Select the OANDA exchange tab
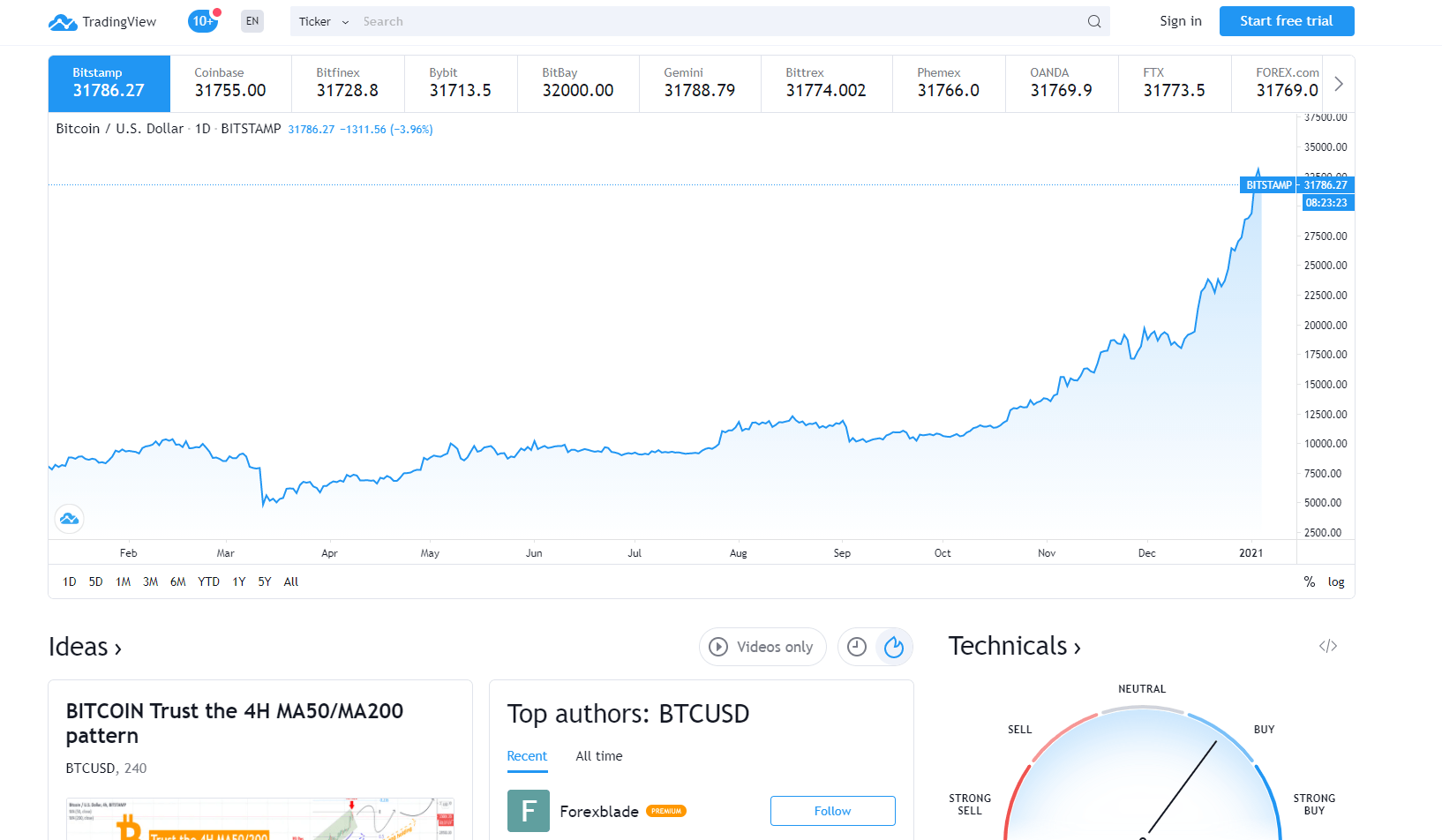This screenshot has height=840, width=1442. tap(1063, 84)
